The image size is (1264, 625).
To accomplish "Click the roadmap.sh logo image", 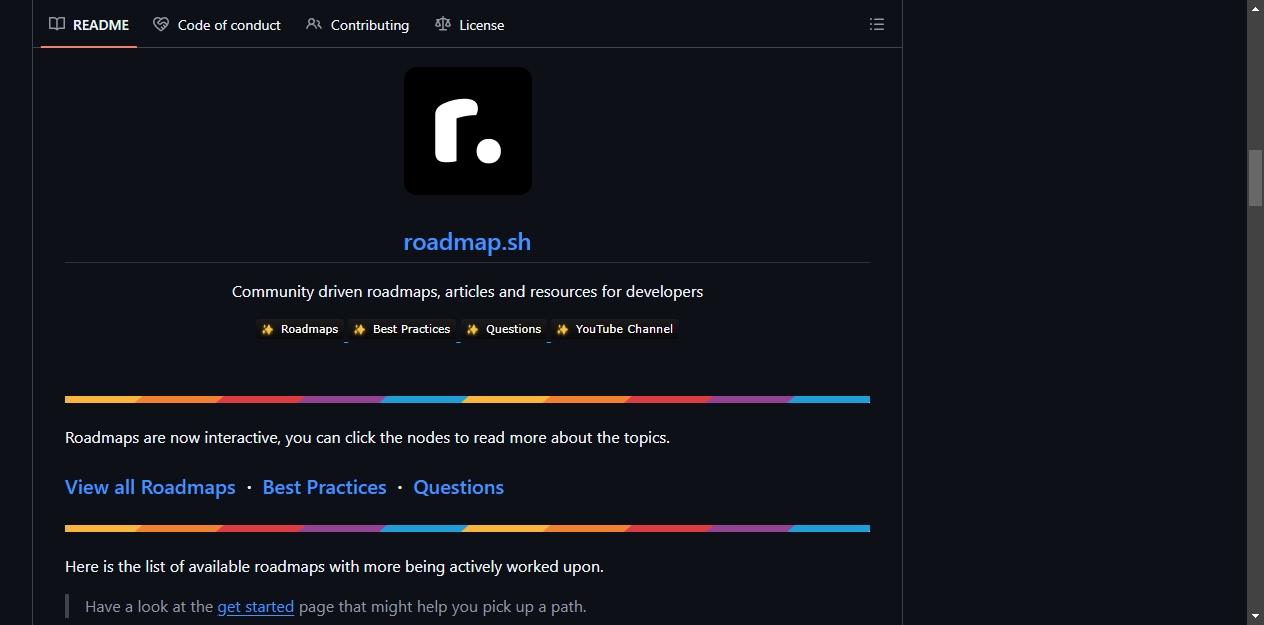I will 468,131.
